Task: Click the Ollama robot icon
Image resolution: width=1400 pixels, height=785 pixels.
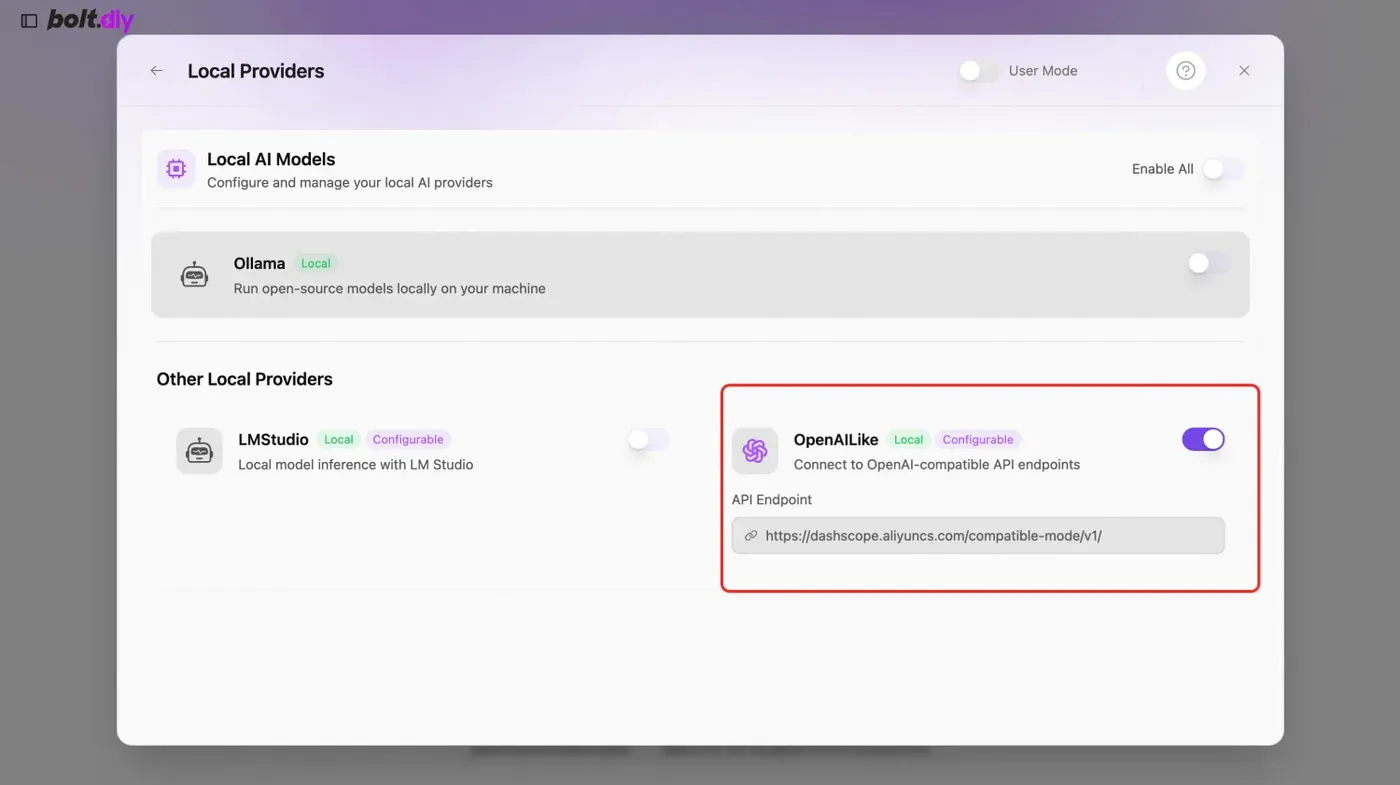Action: point(194,275)
